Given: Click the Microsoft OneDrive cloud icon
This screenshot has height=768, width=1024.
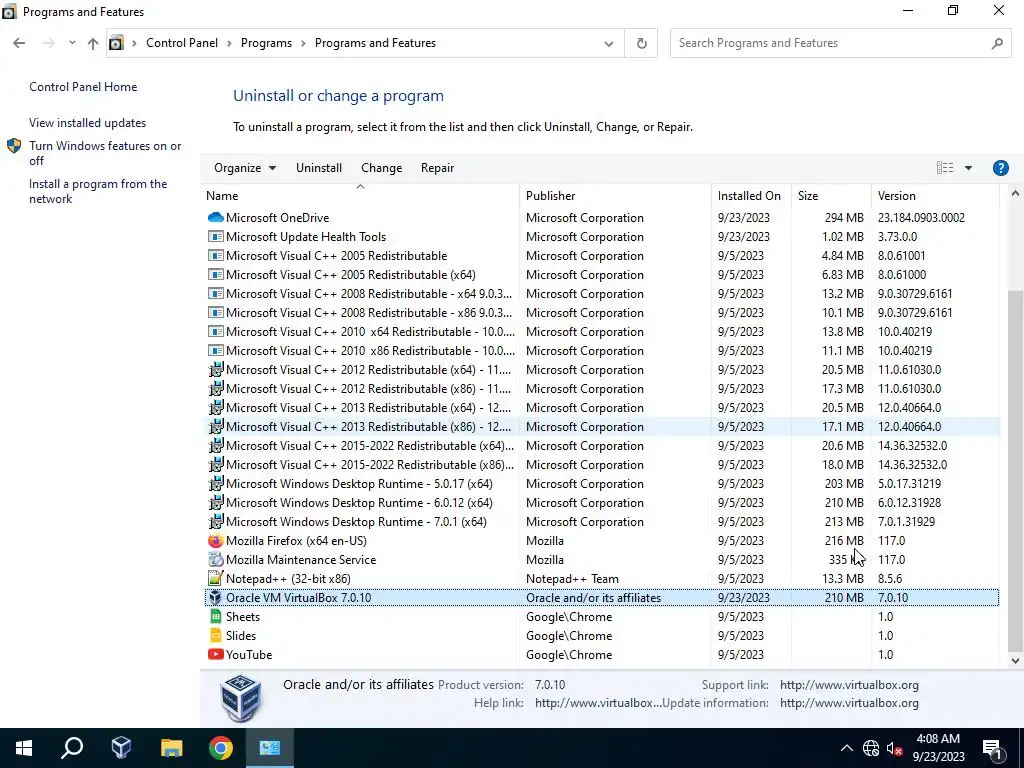Looking at the screenshot, I should [216, 217].
